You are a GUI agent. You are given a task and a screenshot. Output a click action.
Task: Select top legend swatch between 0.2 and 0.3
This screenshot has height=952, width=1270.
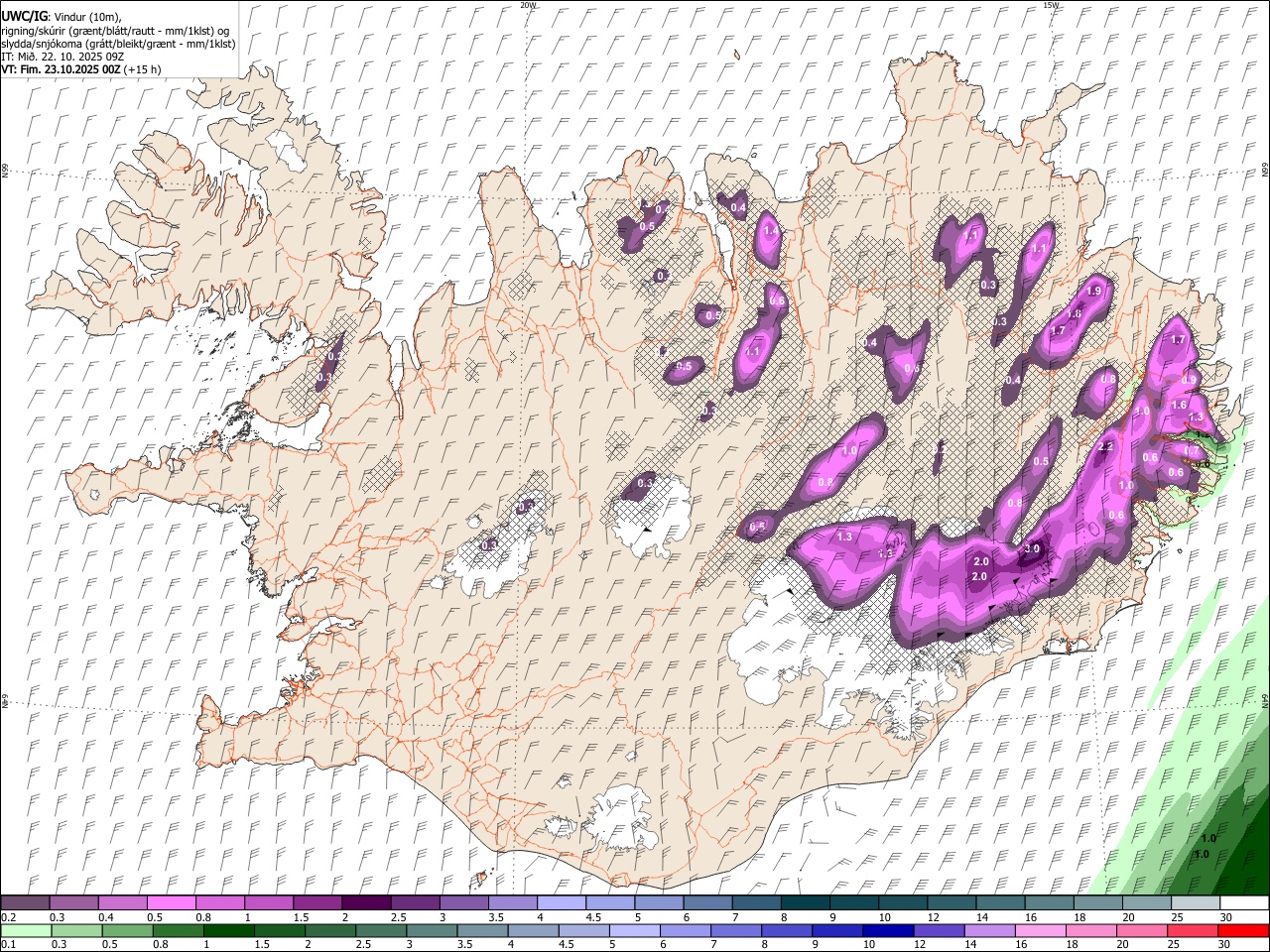pos(25,902)
